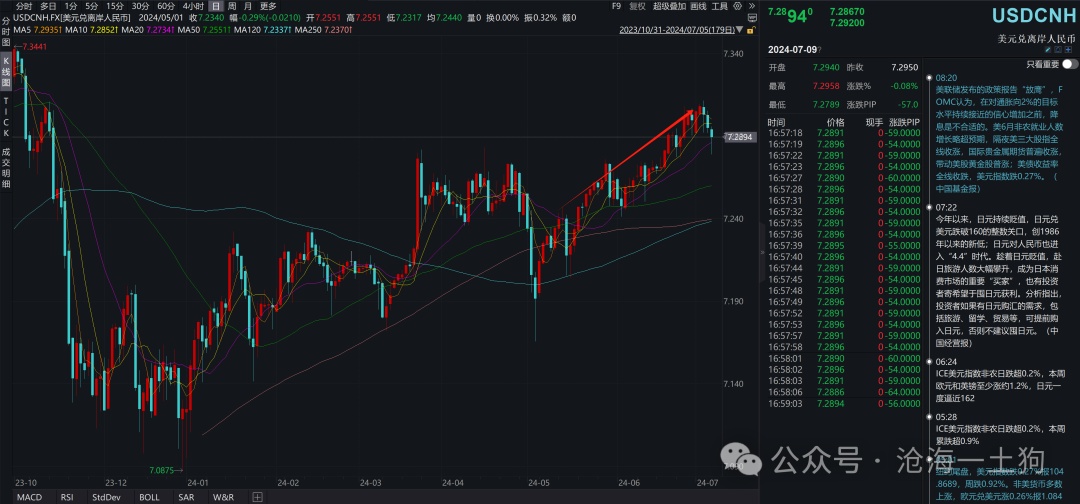The image size is (1080, 504).
Task: Click the middle square icon under USDCNH name
Action: pyautogui.click(x=1058, y=50)
